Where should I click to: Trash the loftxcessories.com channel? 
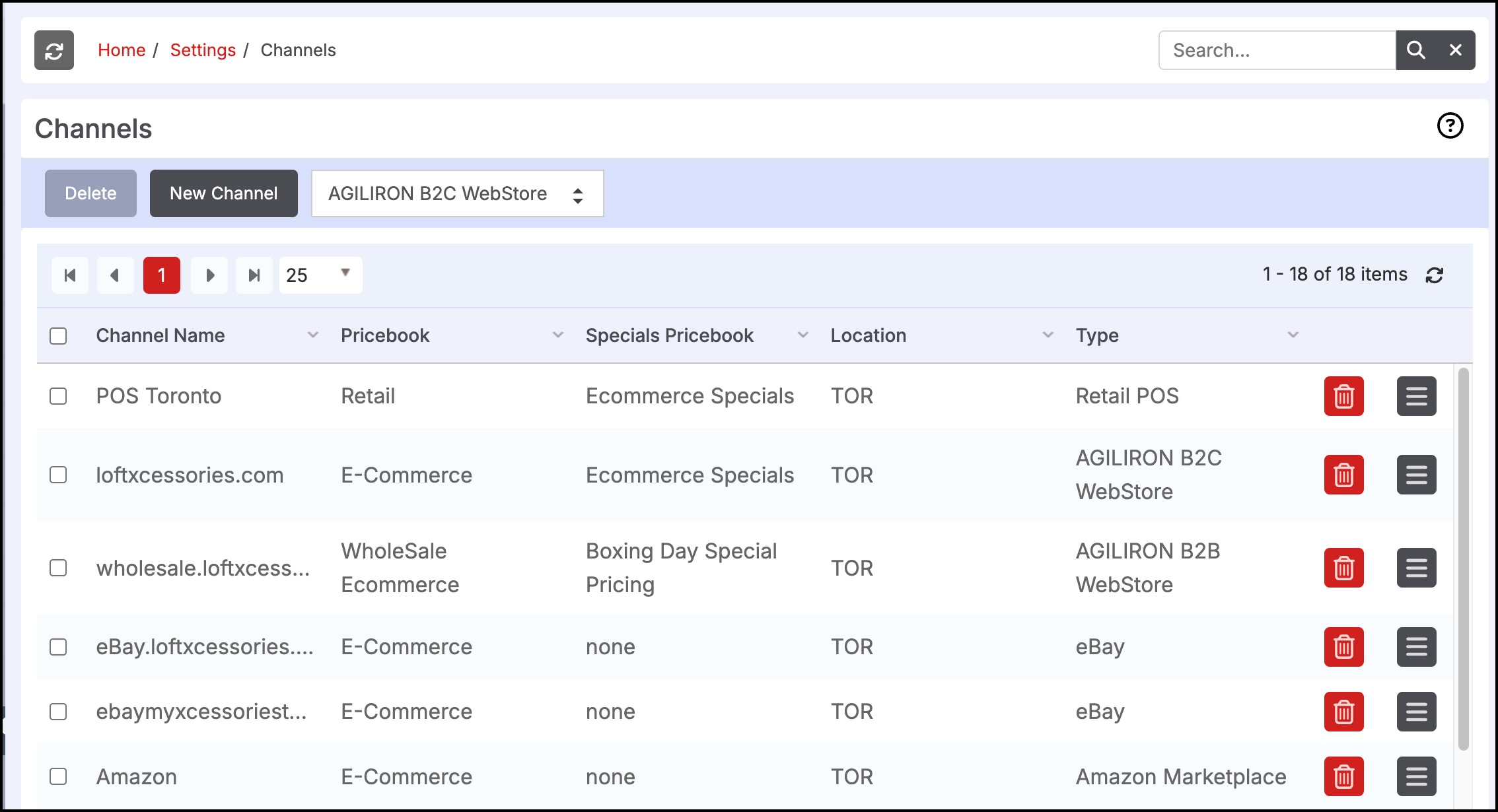[1344, 475]
